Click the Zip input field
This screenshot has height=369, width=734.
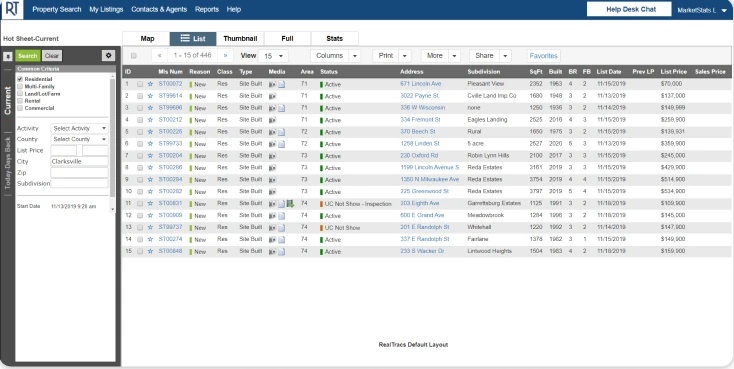[x=79, y=172]
